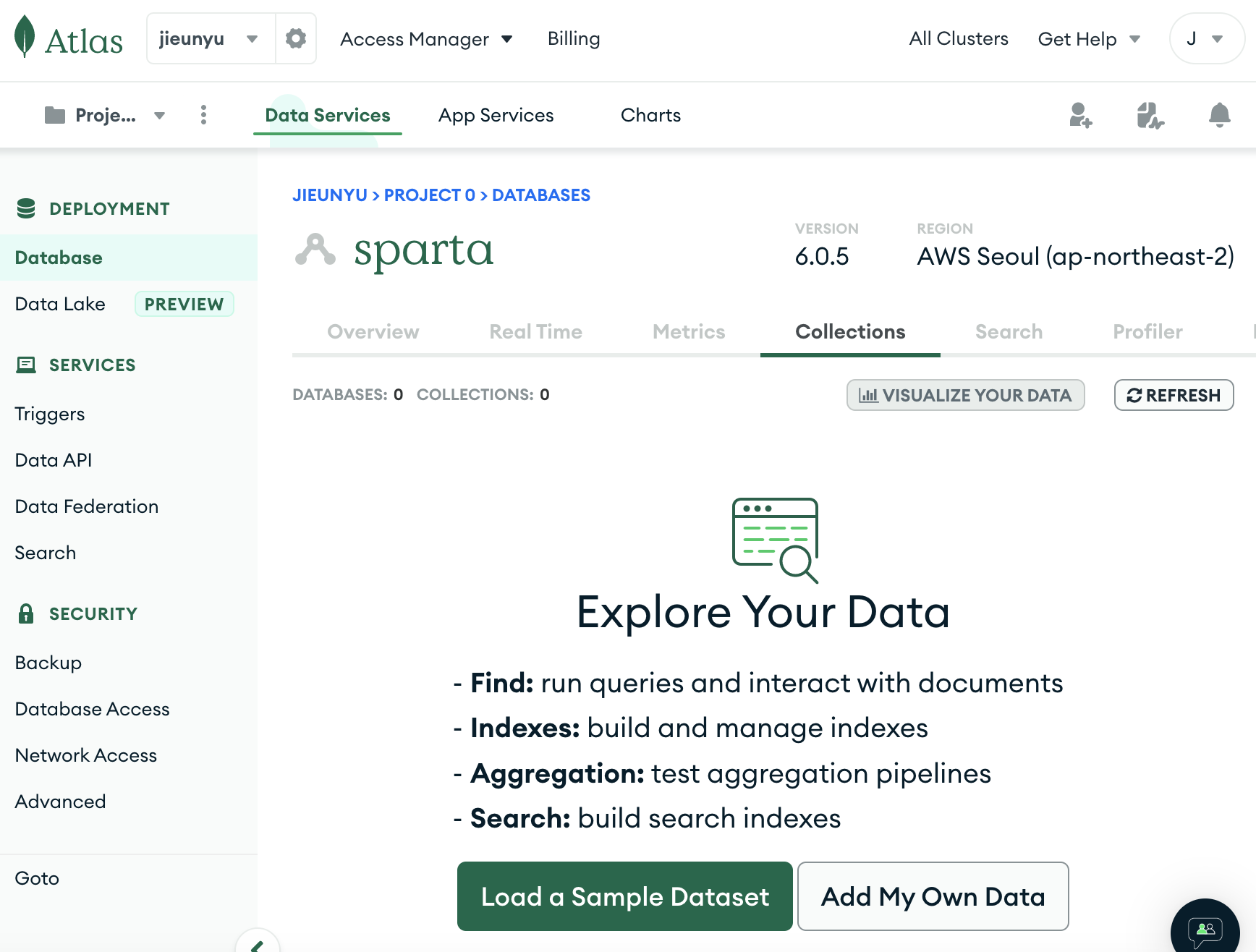Open Data Federation in the sidebar

point(87,506)
